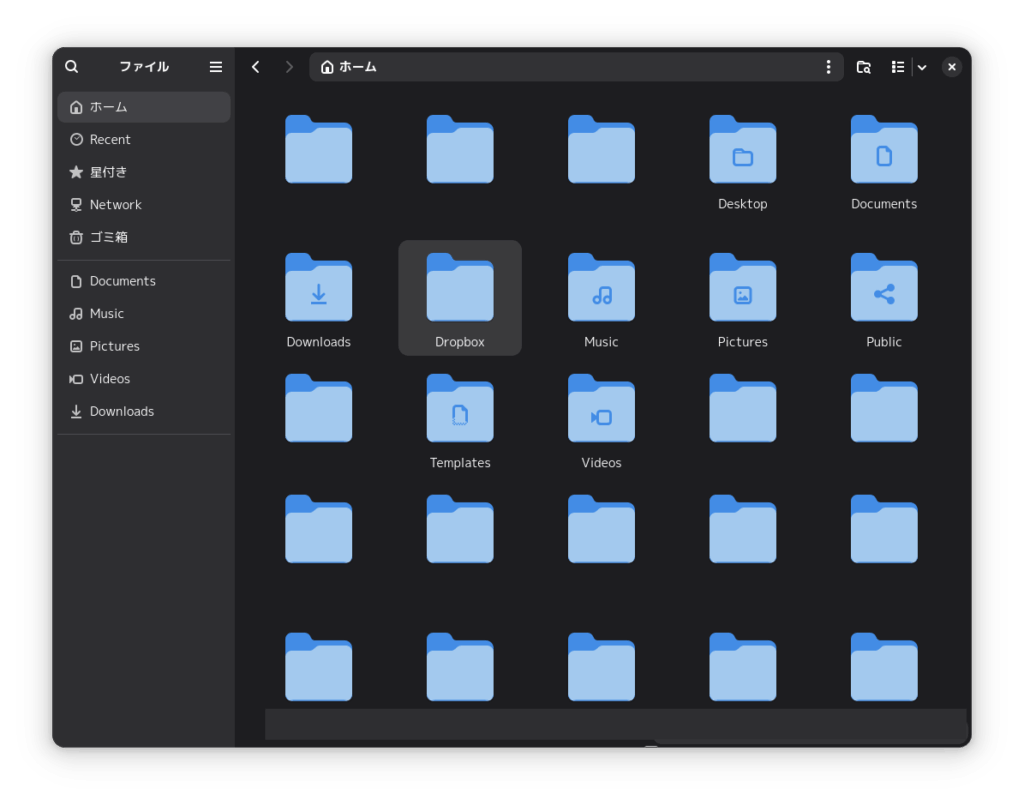The image size is (1024, 805).
Task: Click the ホーム location in the path bar
Action: click(349, 67)
